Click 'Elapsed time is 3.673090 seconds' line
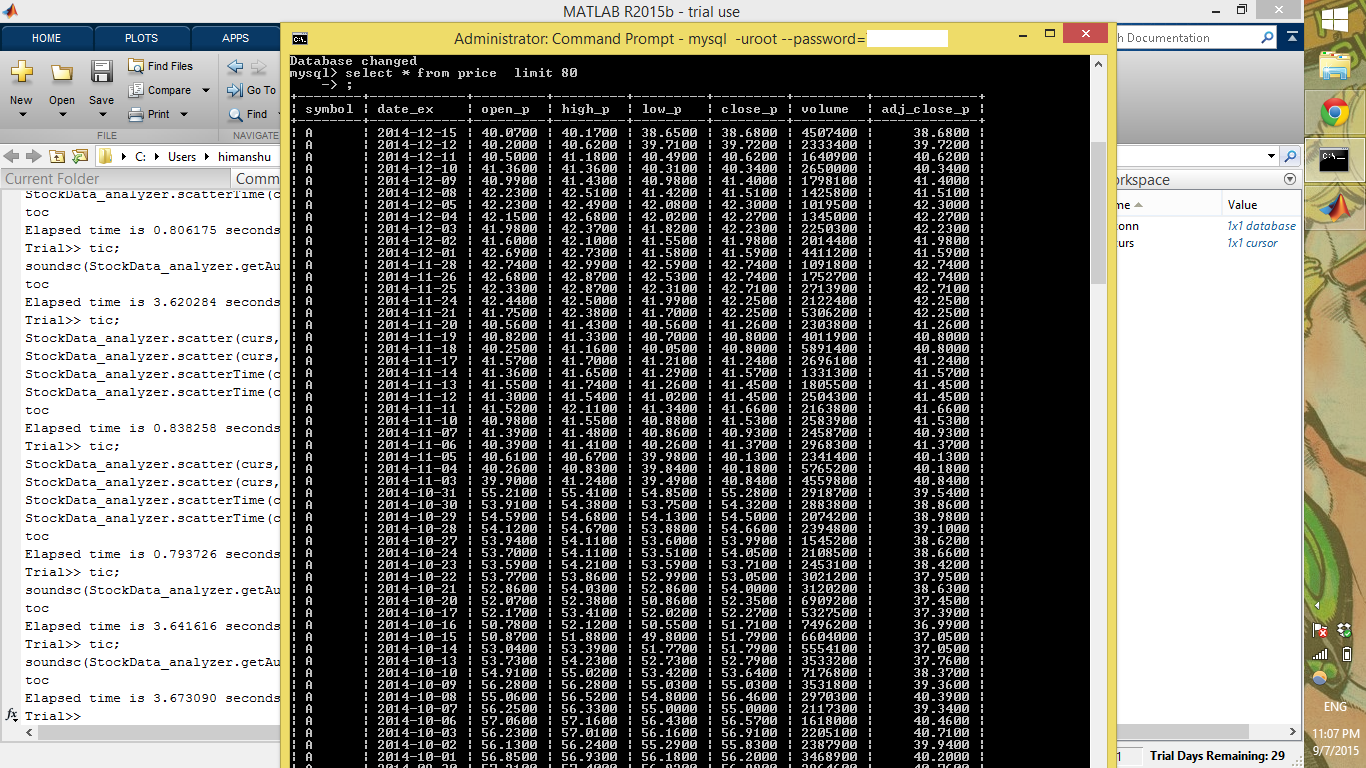This screenshot has height=768, width=1366. (x=152, y=698)
